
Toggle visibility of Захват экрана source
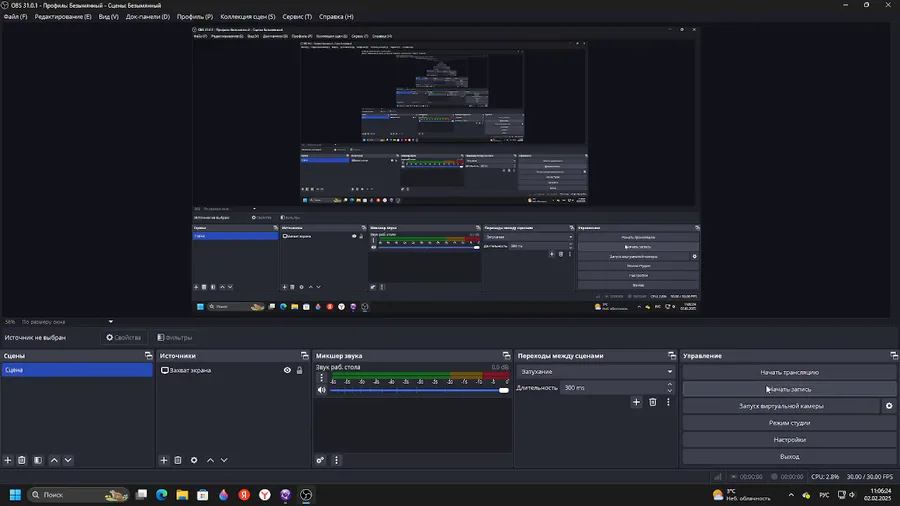[x=287, y=370]
